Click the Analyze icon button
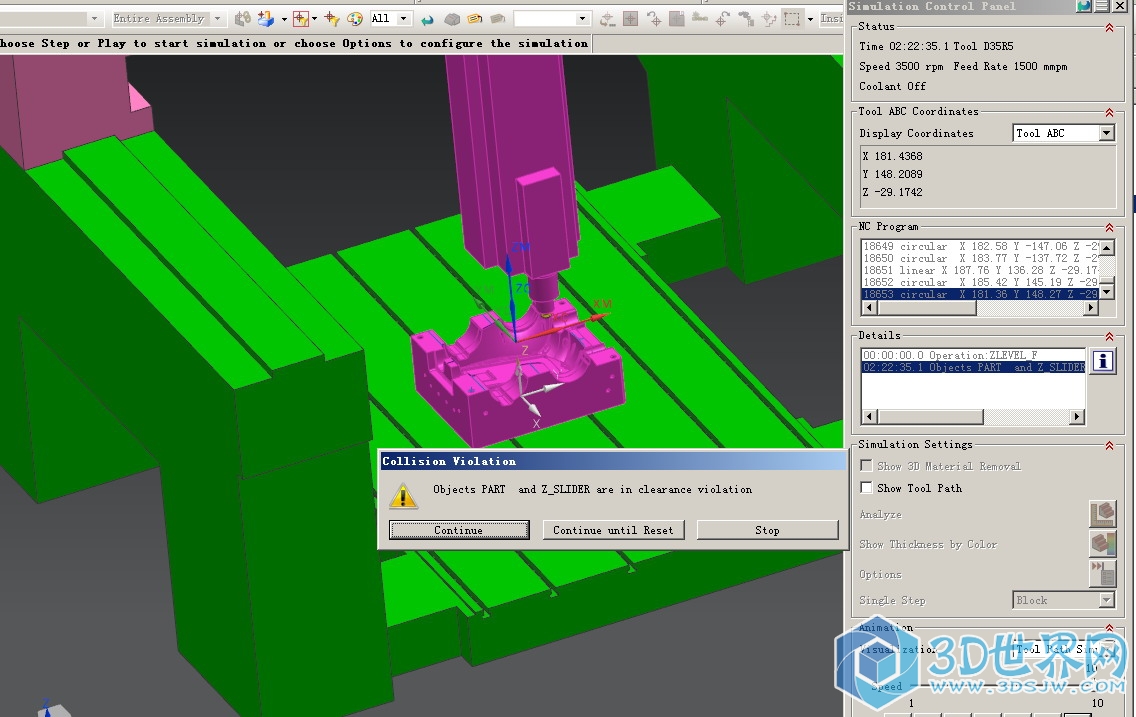 tap(1102, 513)
